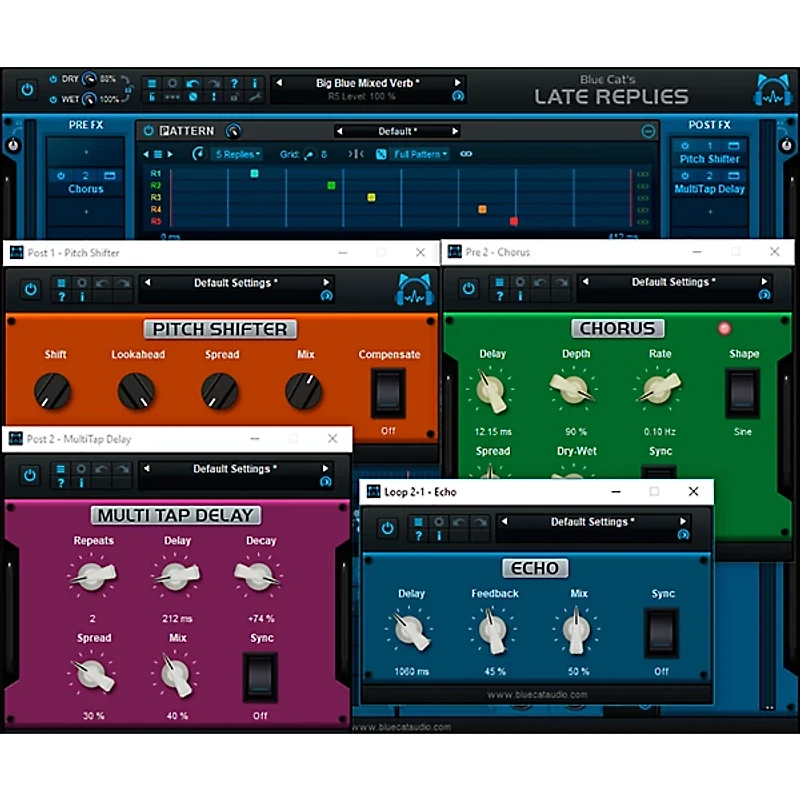Click the main menu icon in Late Replies toolbar

[152, 83]
